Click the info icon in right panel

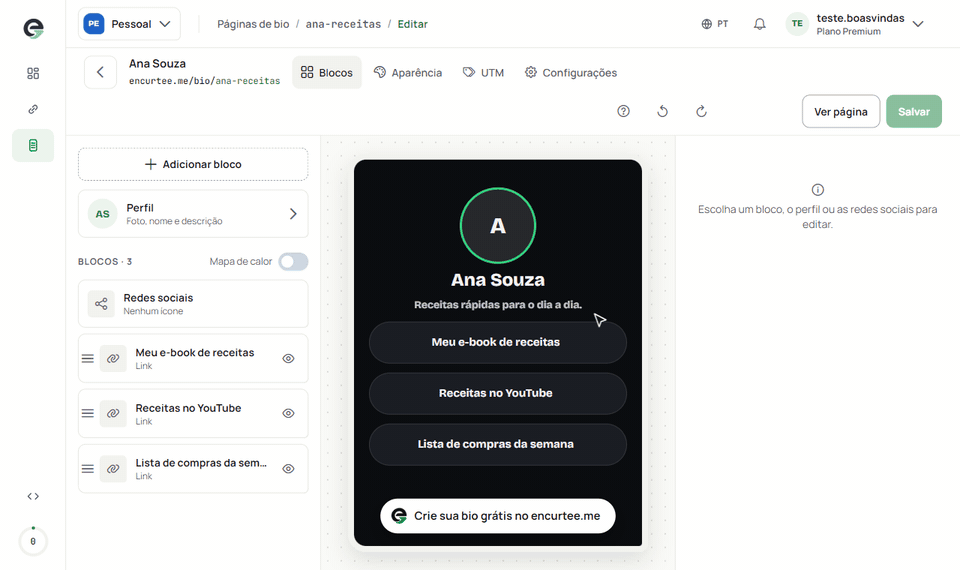817,190
